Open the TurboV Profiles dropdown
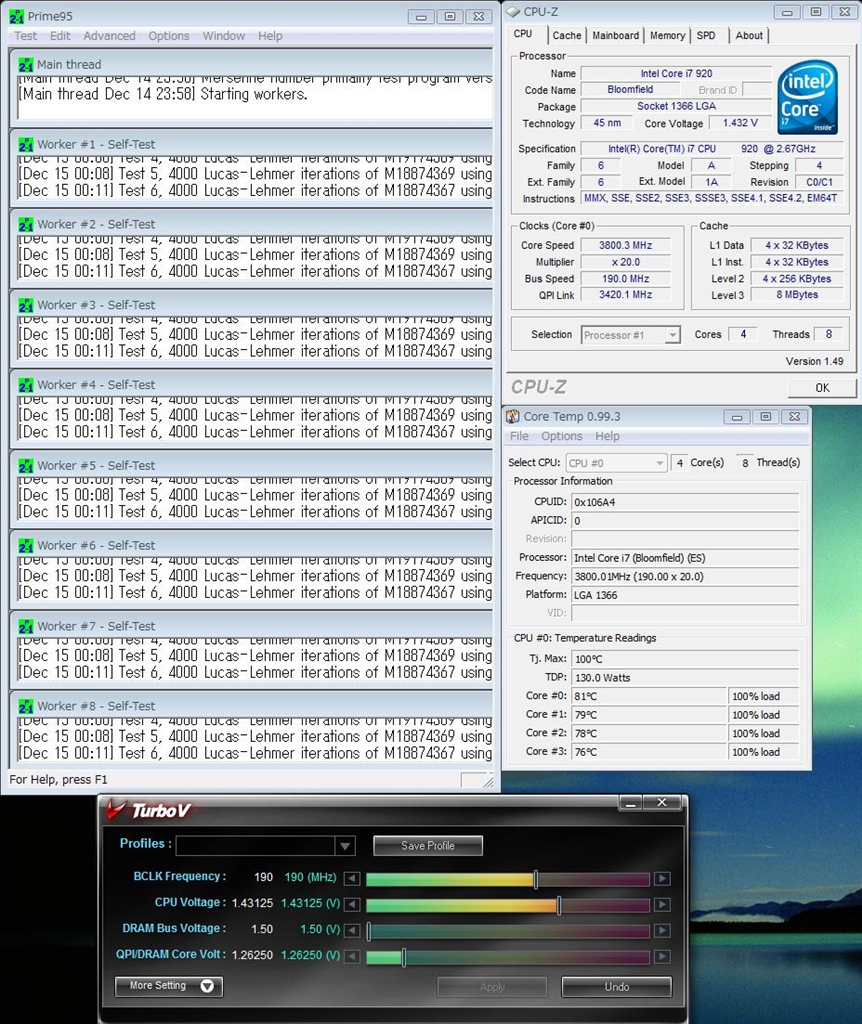 (345, 846)
